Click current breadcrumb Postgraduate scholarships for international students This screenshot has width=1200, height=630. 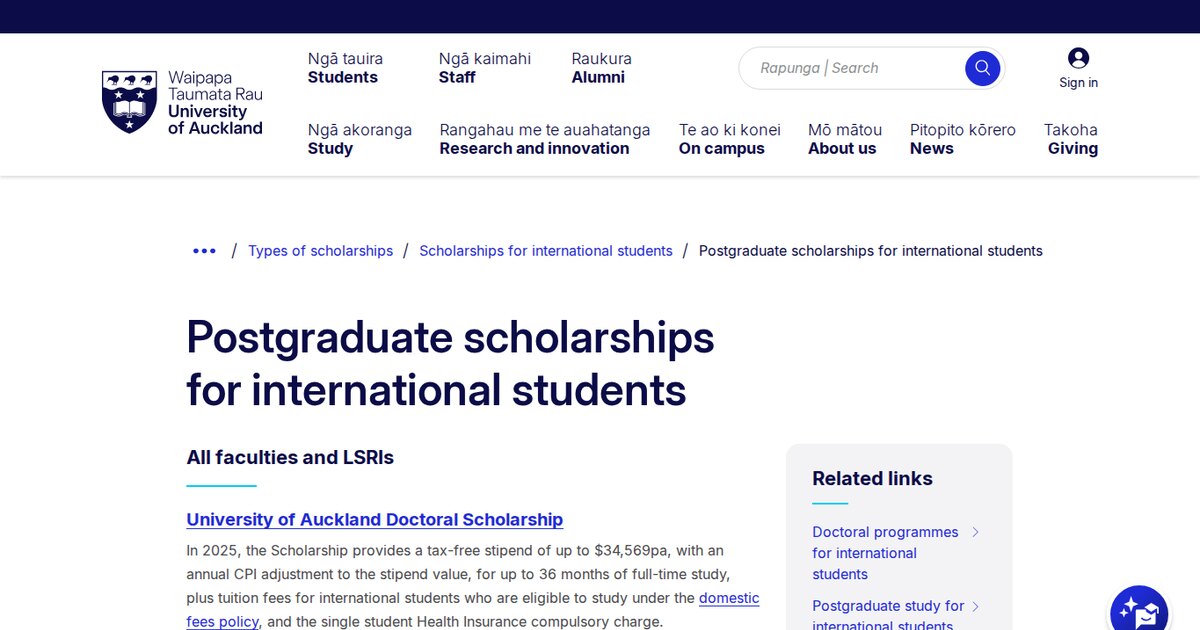click(871, 251)
